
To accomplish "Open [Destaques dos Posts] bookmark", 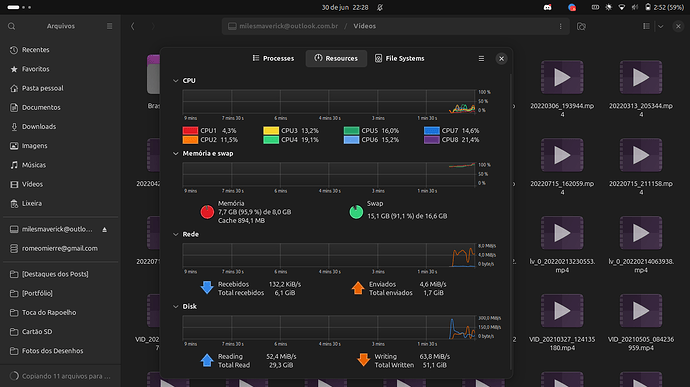I will coord(60,274).
